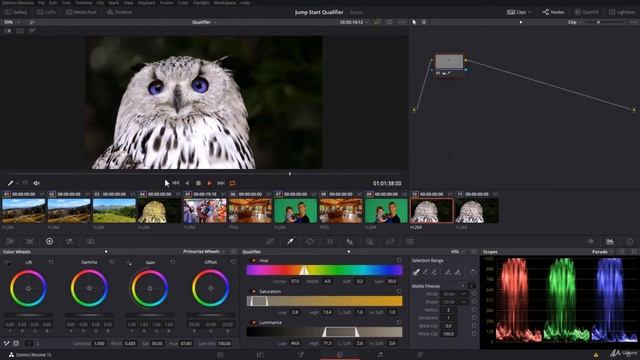Open the viewer timecode options dropdown
640x360 pixels.
[367, 22]
